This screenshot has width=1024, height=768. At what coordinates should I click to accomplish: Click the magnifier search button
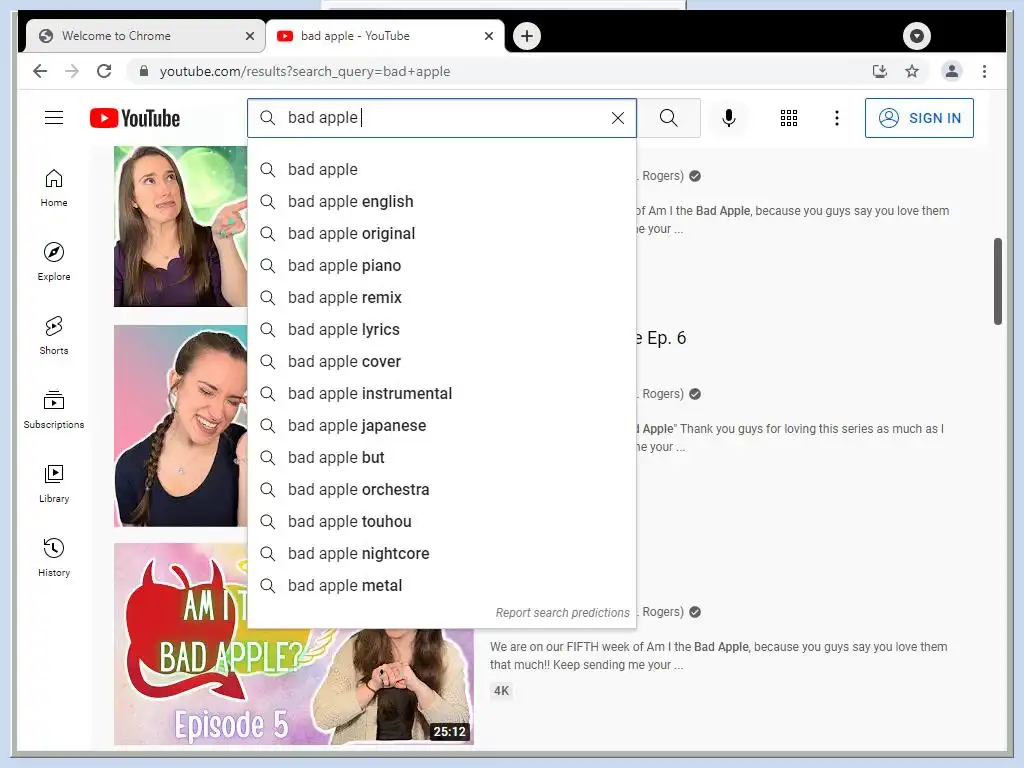(x=668, y=118)
